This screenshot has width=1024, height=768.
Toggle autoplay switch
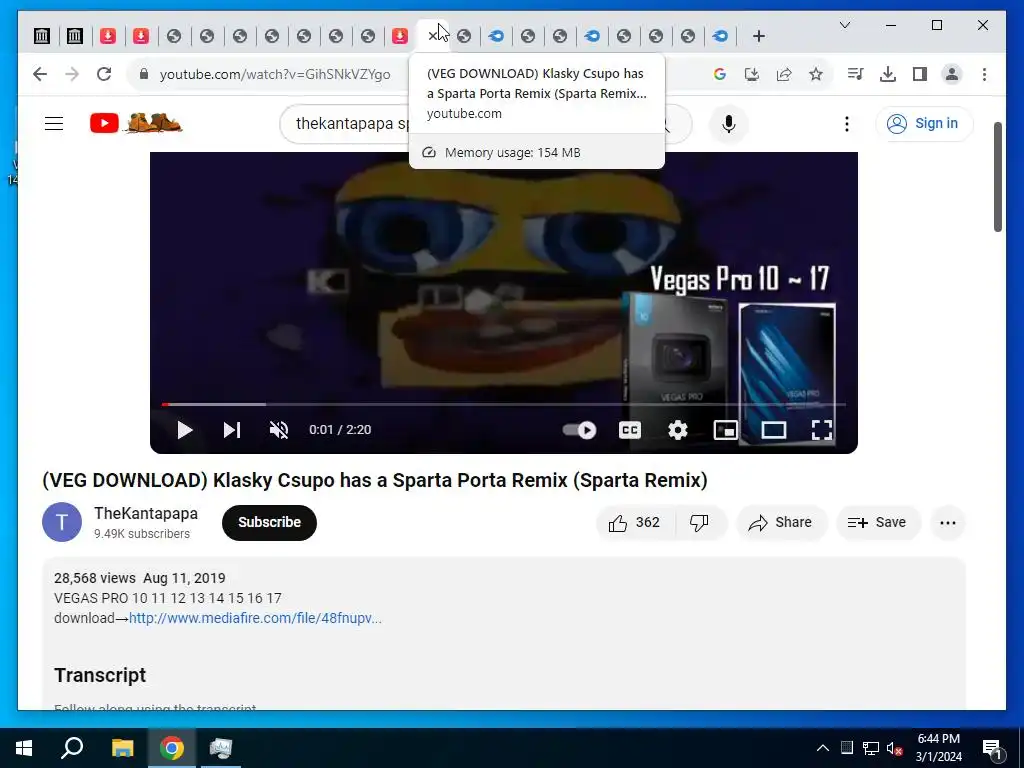(579, 430)
